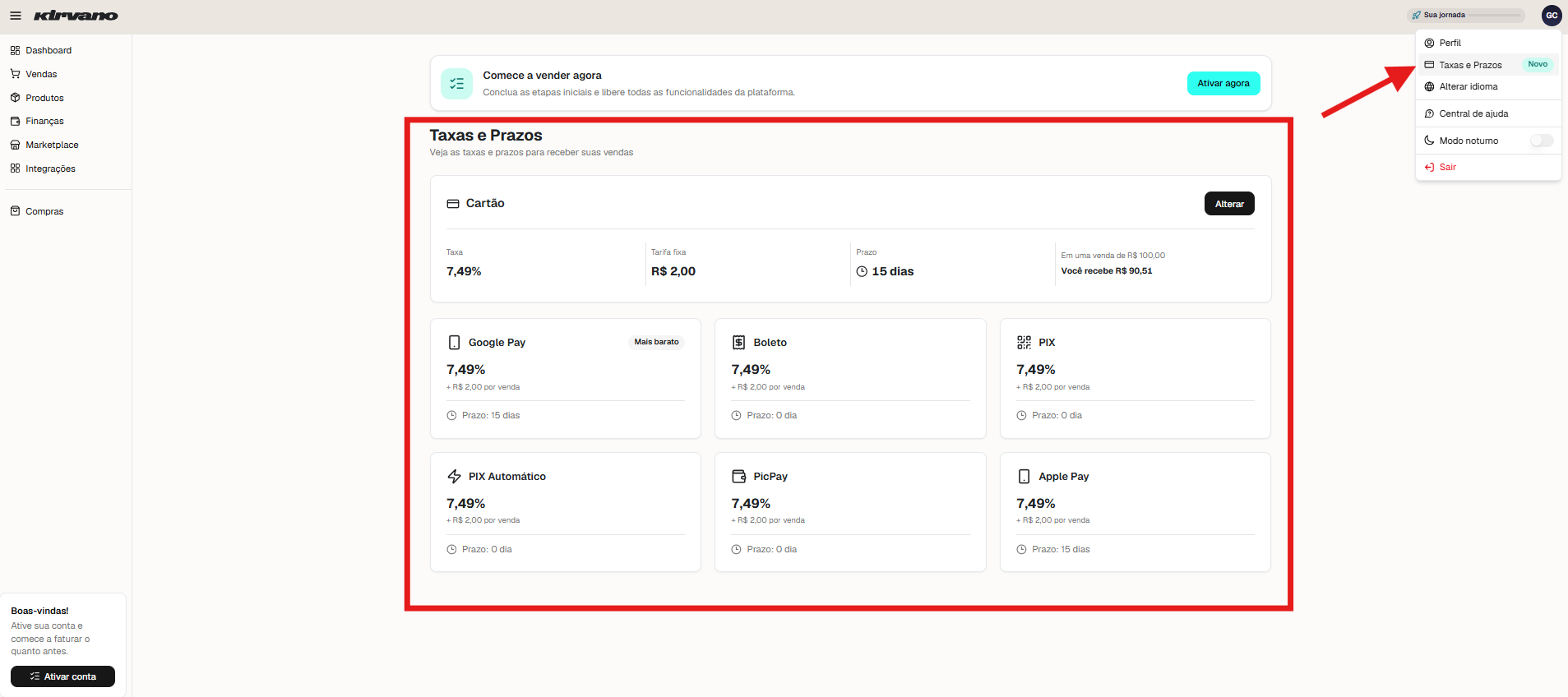1568x697 pixels.
Task: Click the Cartão credit card icon
Action: point(453,204)
